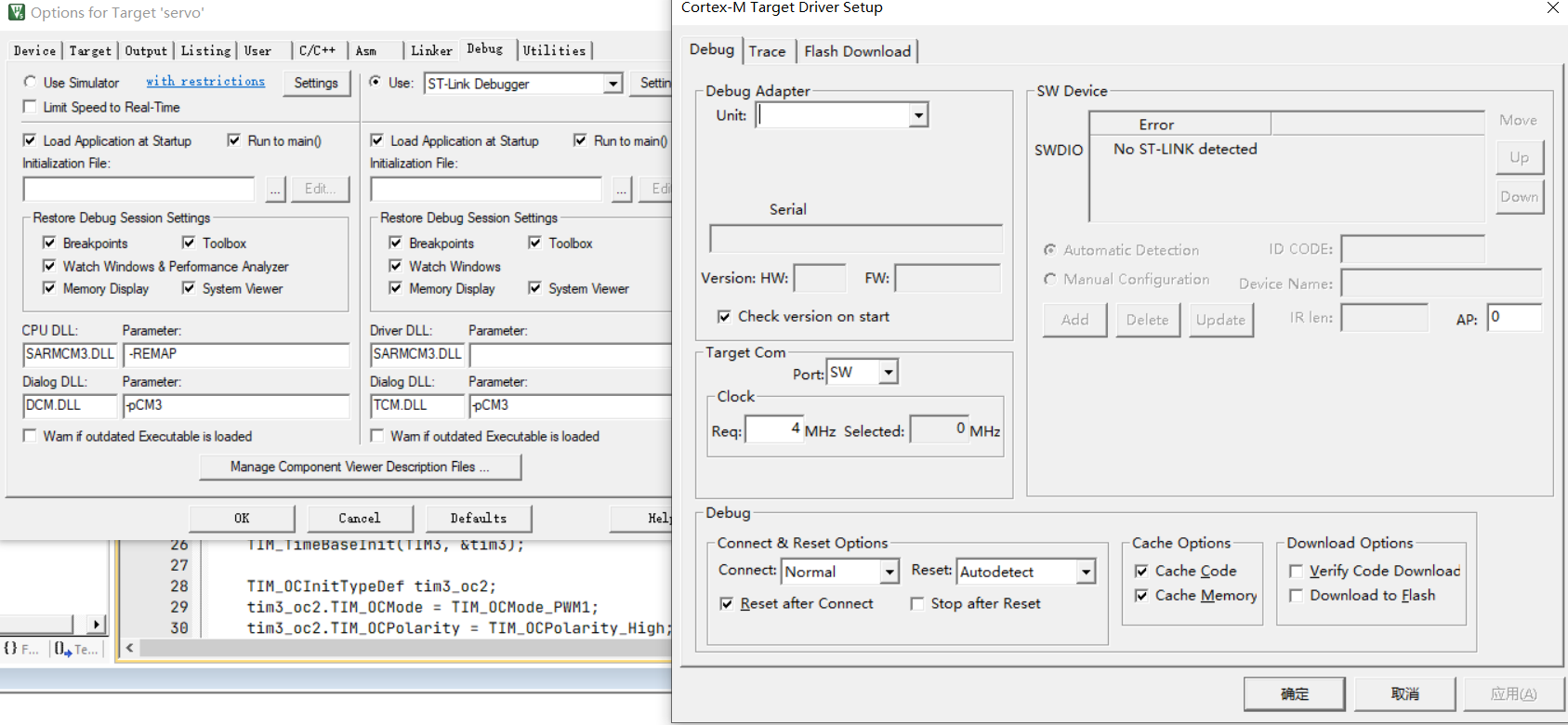Toggle Reset after Connect checkbox
The image size is (1568, 725).
pyautogui.click(x=727, y=603)
